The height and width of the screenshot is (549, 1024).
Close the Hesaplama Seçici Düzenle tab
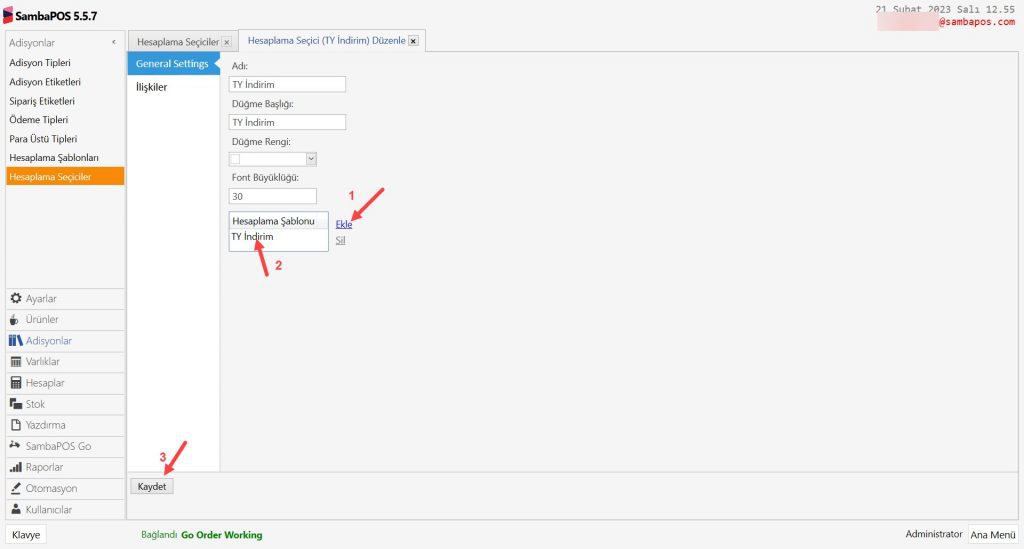point(413,41)
